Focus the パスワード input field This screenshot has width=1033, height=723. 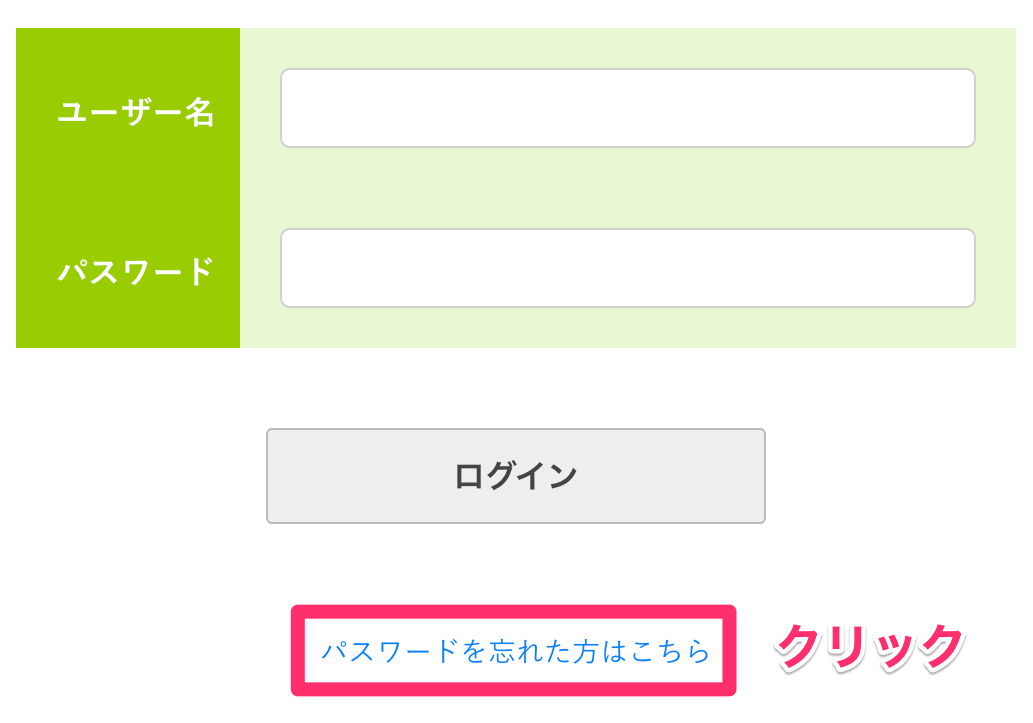click(627, 268)
